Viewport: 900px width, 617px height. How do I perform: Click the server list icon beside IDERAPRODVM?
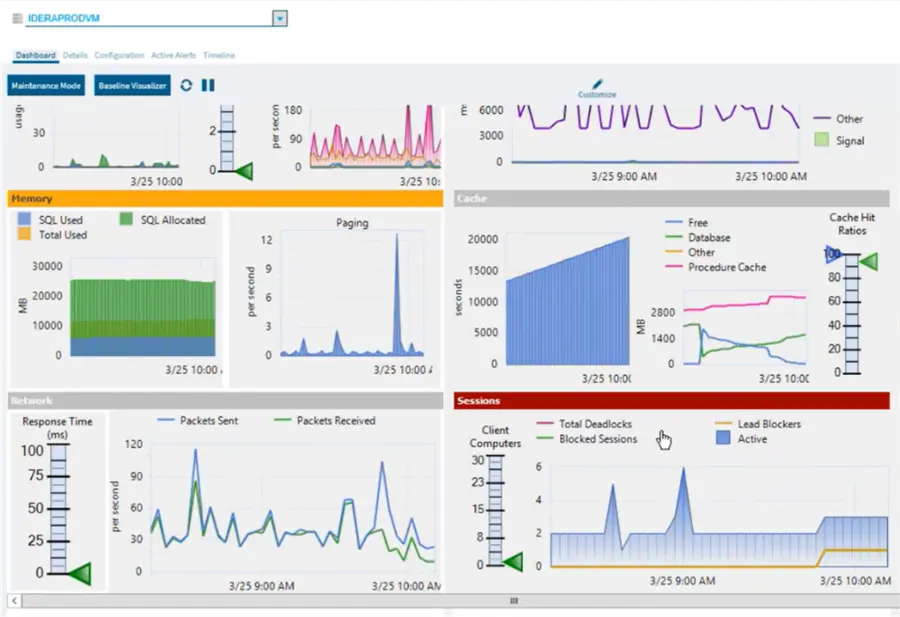tap(17, 18)
